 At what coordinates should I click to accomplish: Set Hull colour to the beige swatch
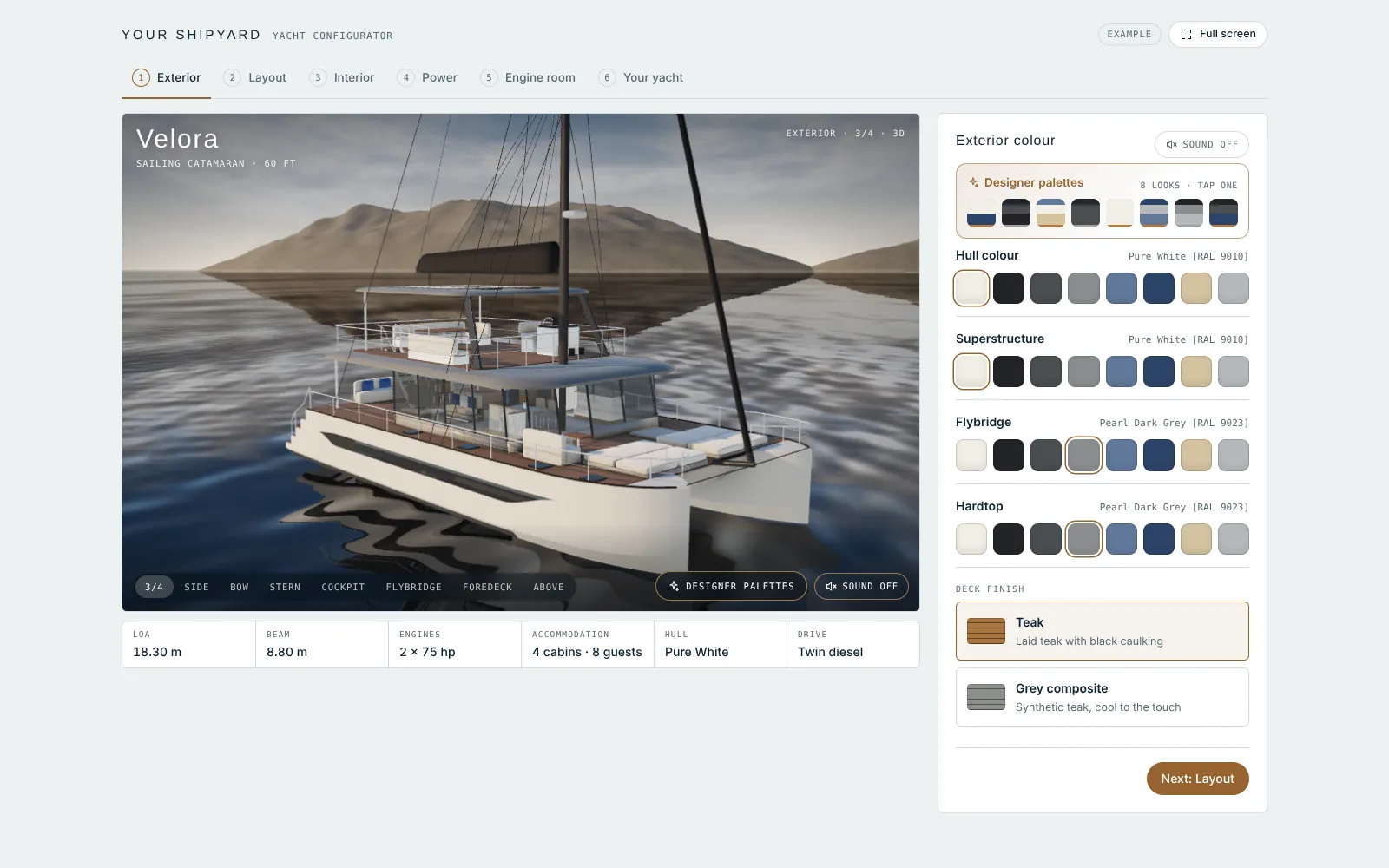[1196, 288]
